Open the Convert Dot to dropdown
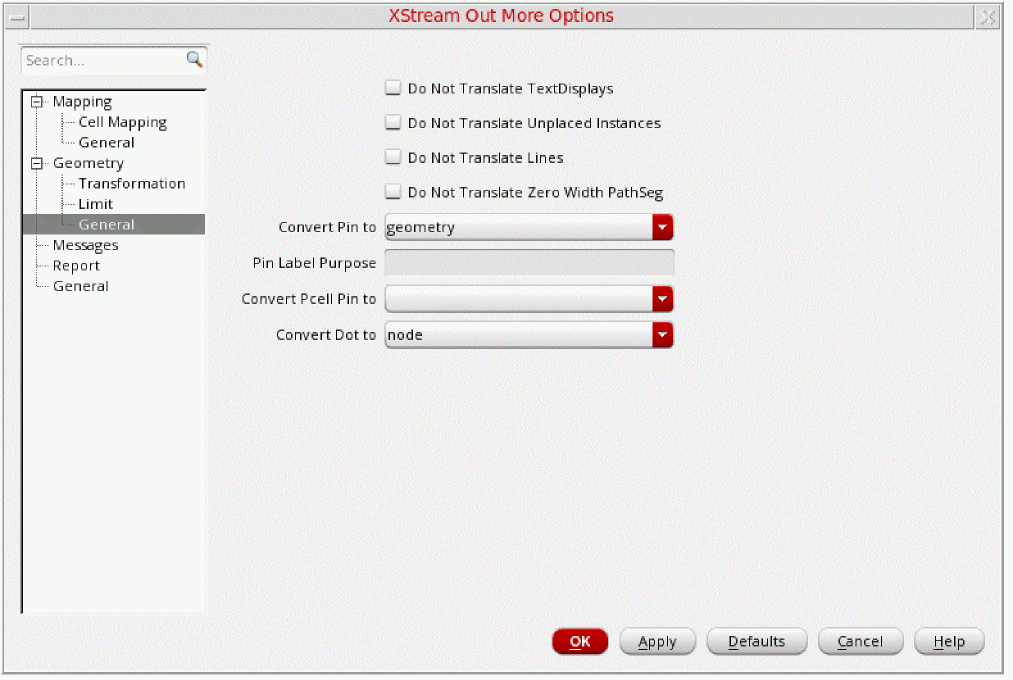The image size is (1013, 680). pos(662,335)
